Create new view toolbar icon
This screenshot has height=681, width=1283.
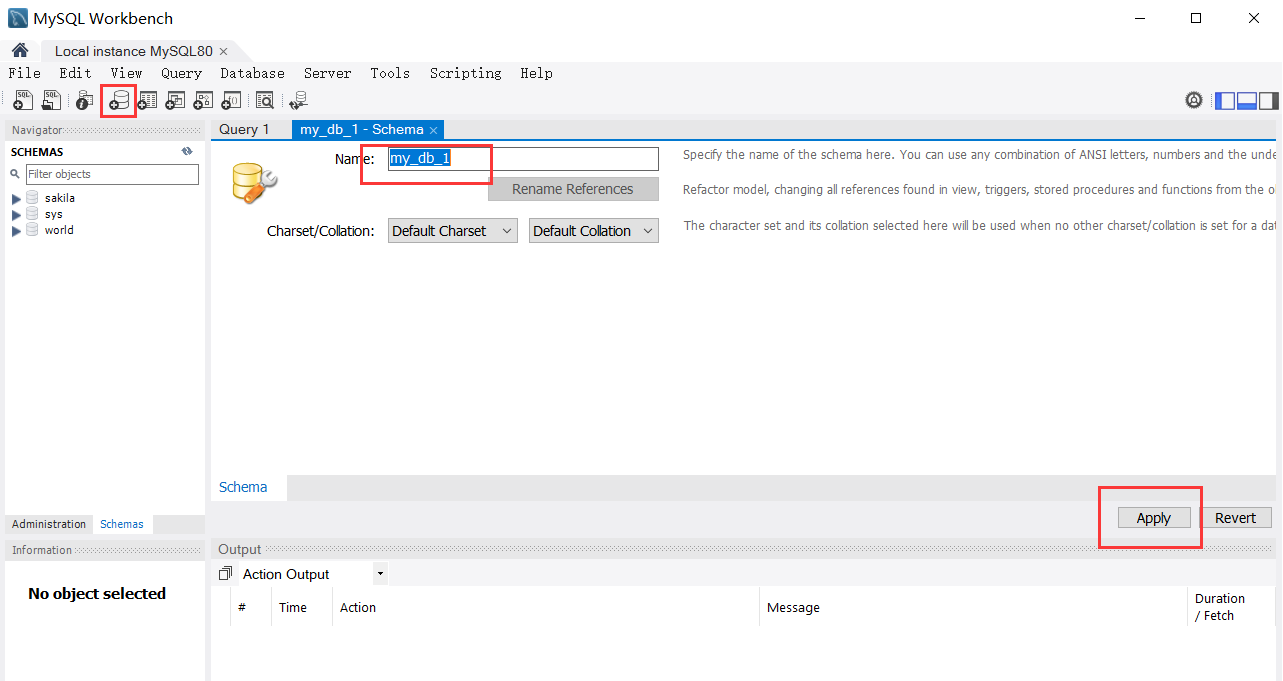pos(175,100)
